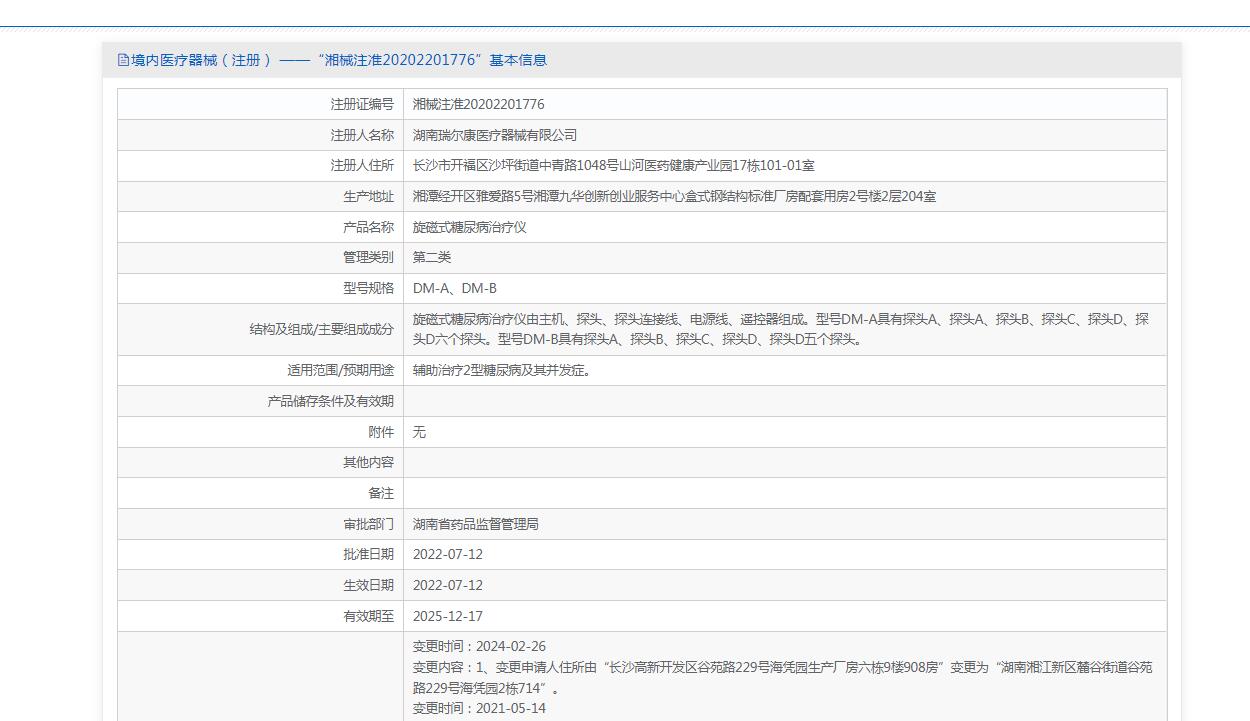Click the document icon beside the panel title
The width and height of the screenshot is (1250, 721).
pyautogui.click(x=124, y=60)
